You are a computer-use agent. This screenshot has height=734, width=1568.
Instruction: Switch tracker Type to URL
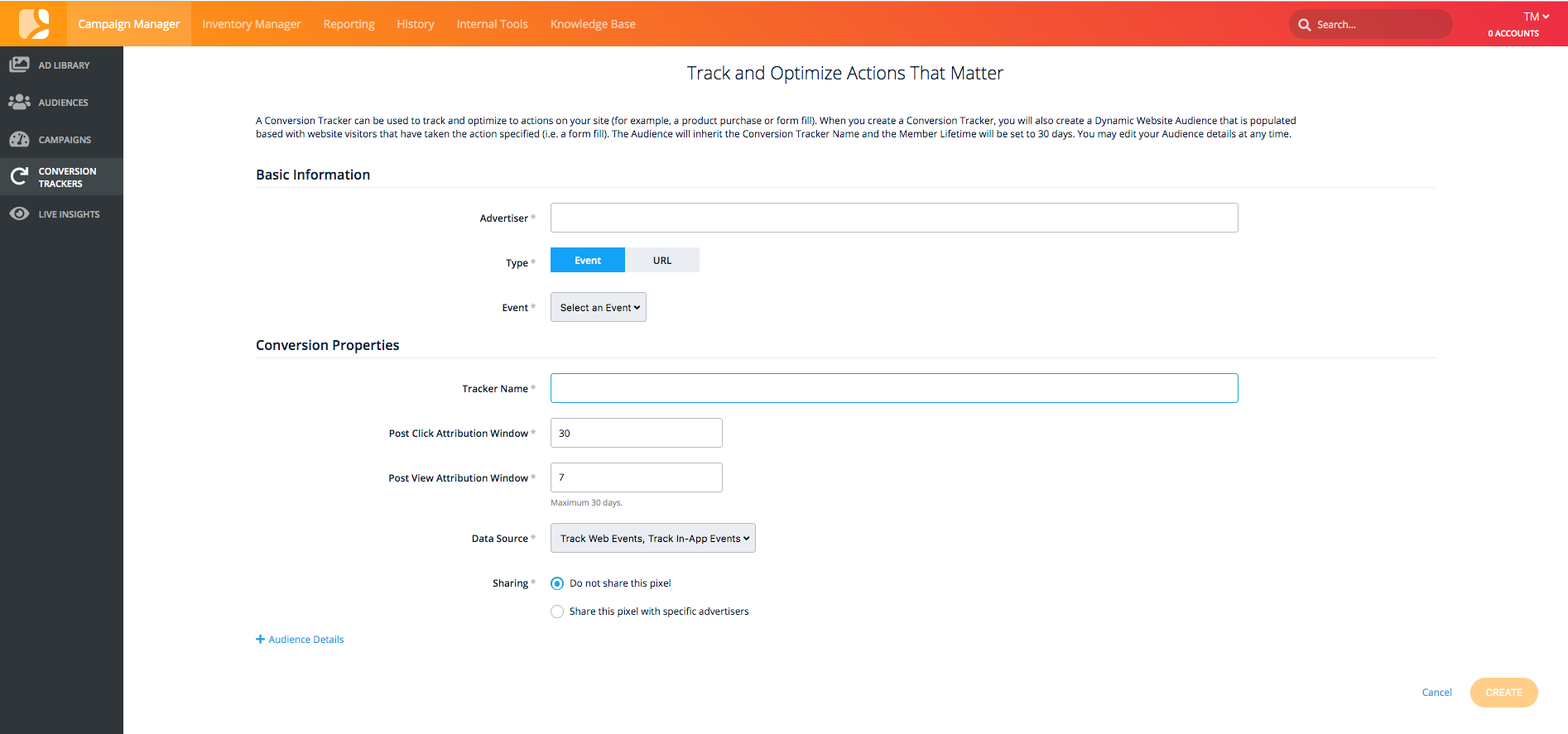pos(662,260)
